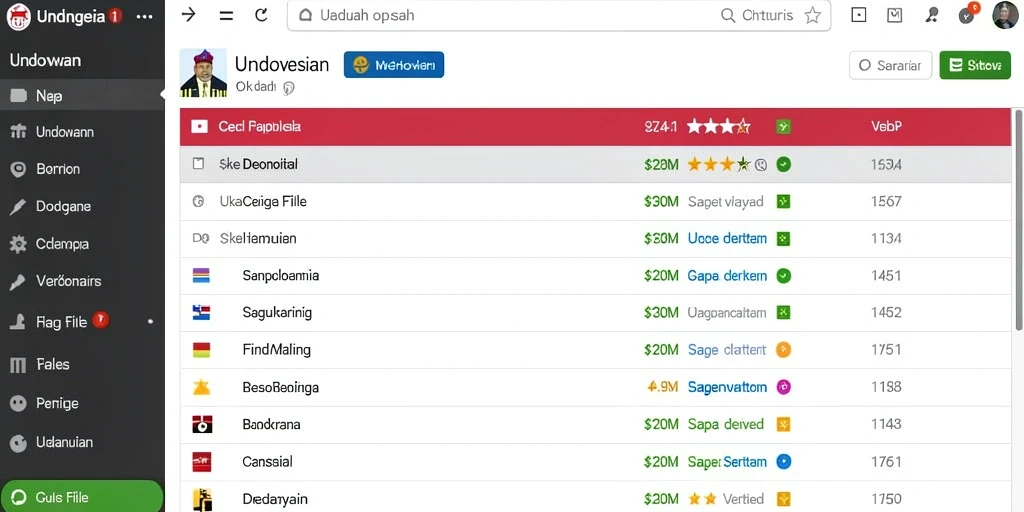Open the three-dot menu beside Undngeia
This screenshot has height=512, width=1024.
[x=144, y=17]
